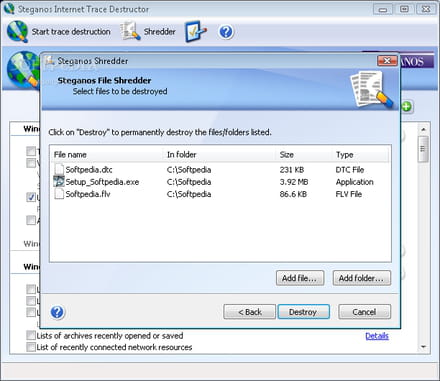Toggle Lists of archives recently opened checkbox
The width and height of the screenshot is (440, 381).
pyautogui.click(x=31, y=335)
